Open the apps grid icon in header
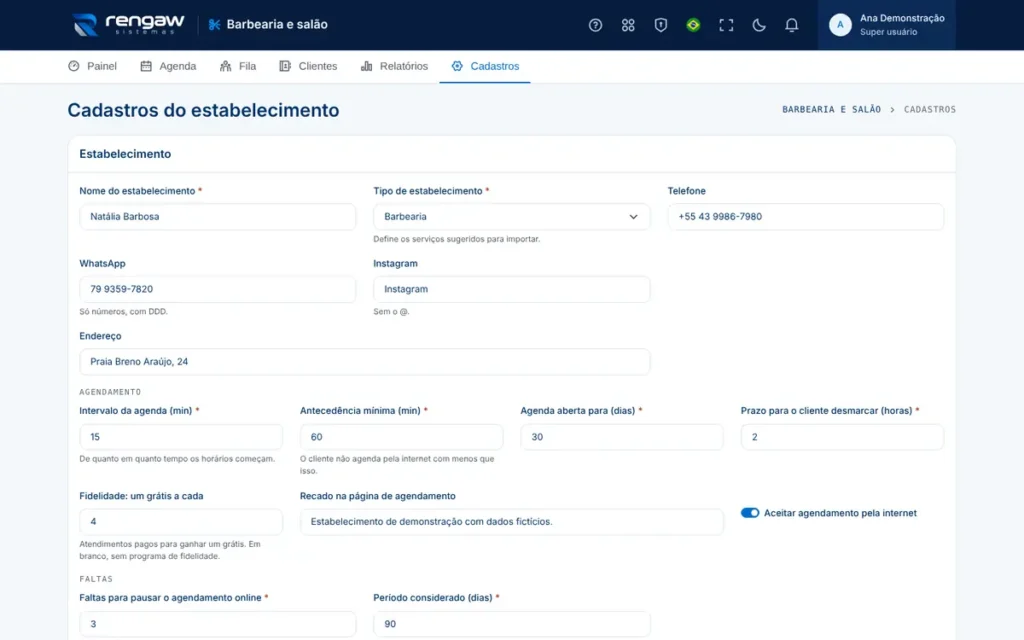The height and width of the screenshot is (640, 1024). (x=628, y=25)
